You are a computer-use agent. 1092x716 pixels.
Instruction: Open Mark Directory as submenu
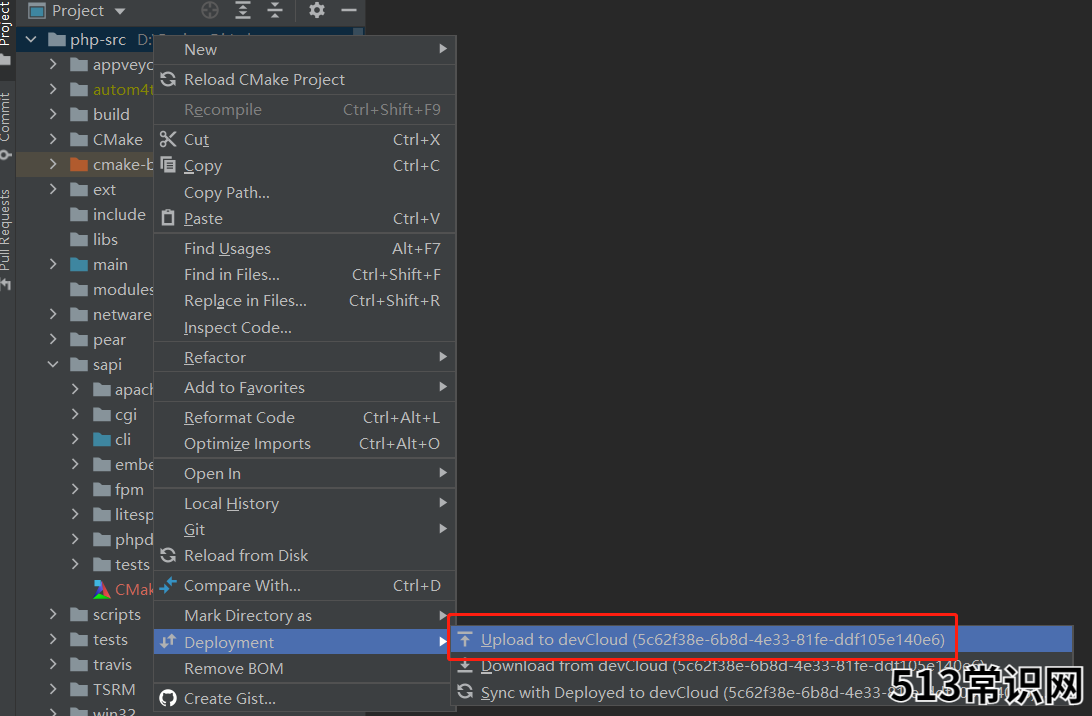coord(304,616)
